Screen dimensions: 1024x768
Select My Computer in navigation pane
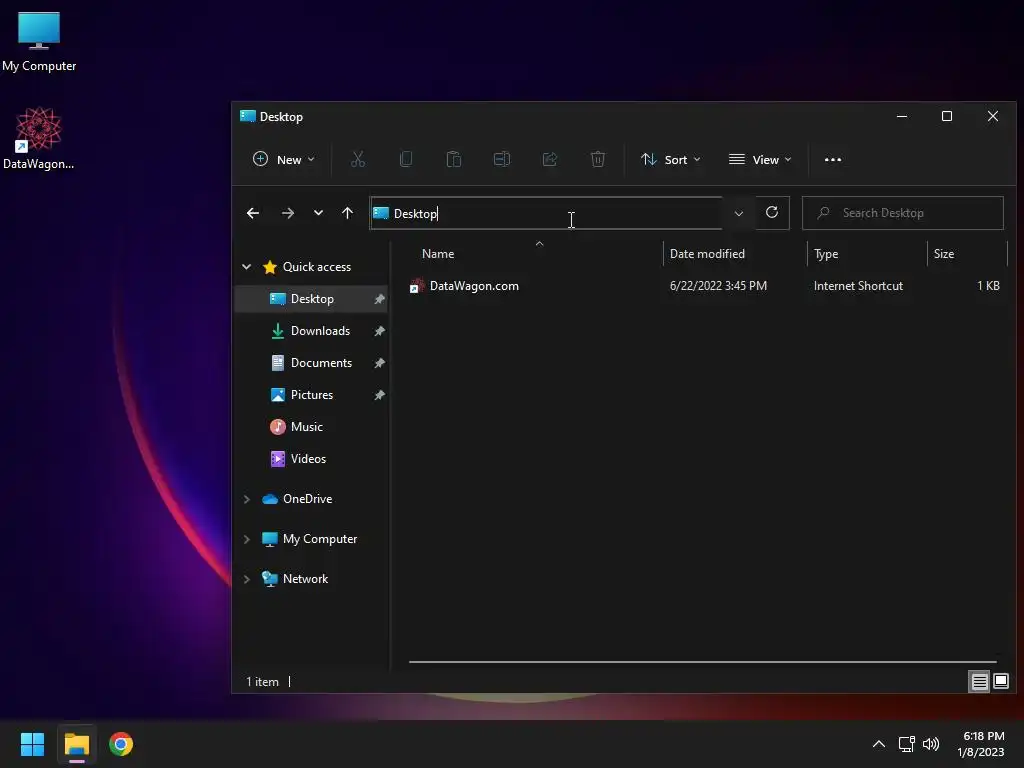point(319,539)
